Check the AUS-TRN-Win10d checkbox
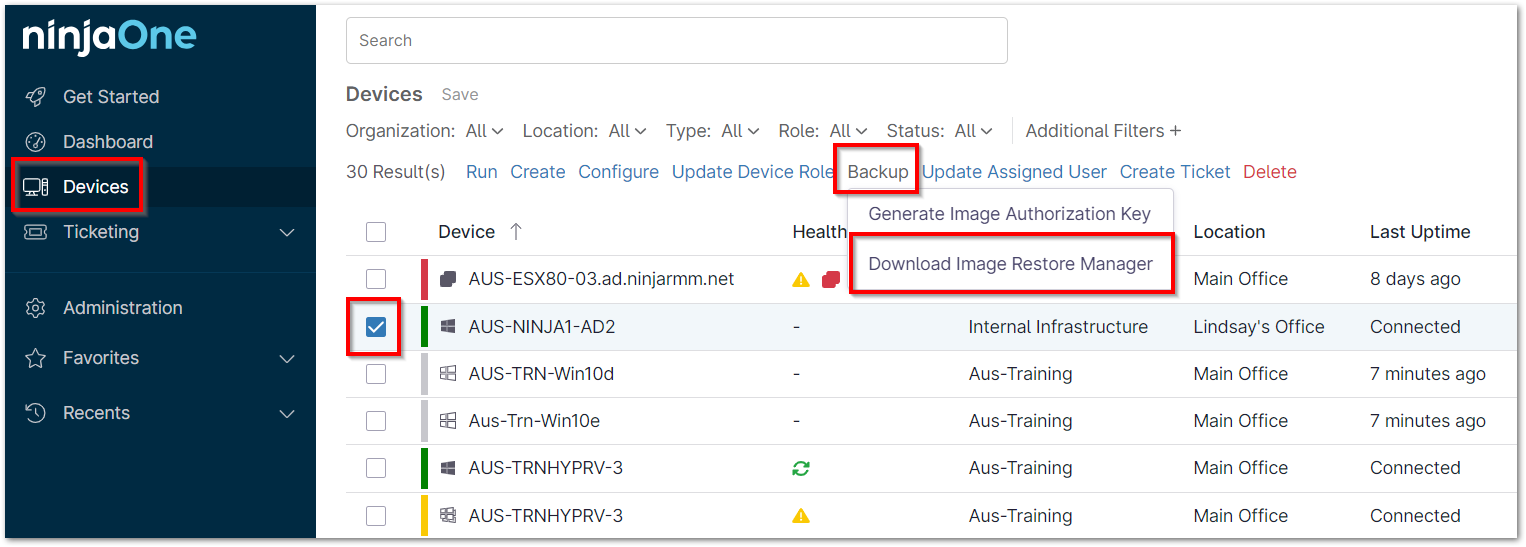The width and height of the screenshot is (1526, 547). 376,374
